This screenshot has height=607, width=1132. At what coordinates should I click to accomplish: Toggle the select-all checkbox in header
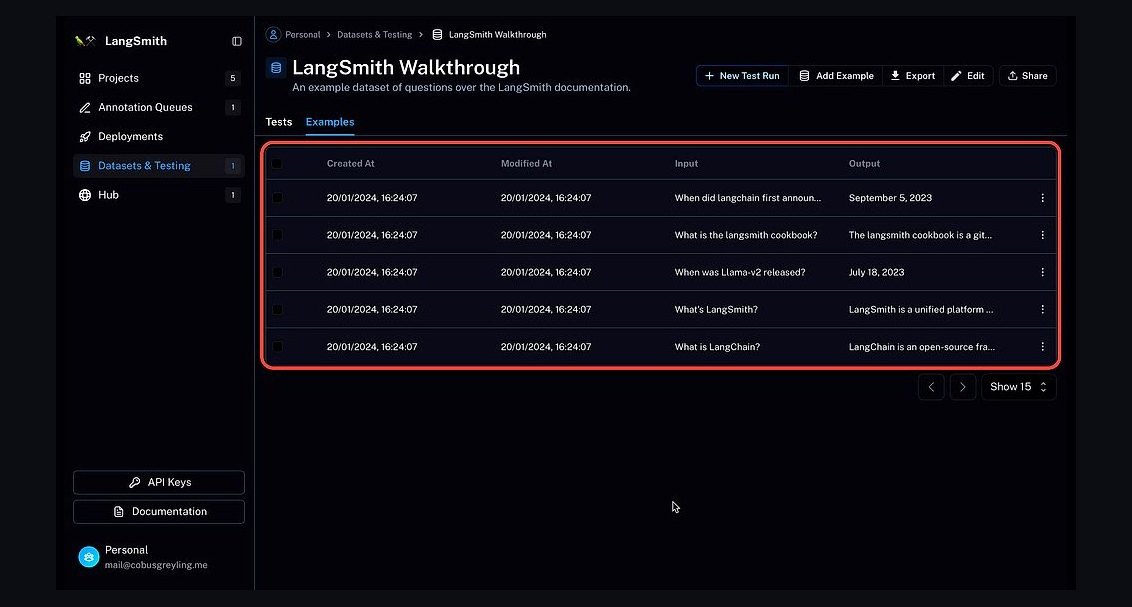277,164
